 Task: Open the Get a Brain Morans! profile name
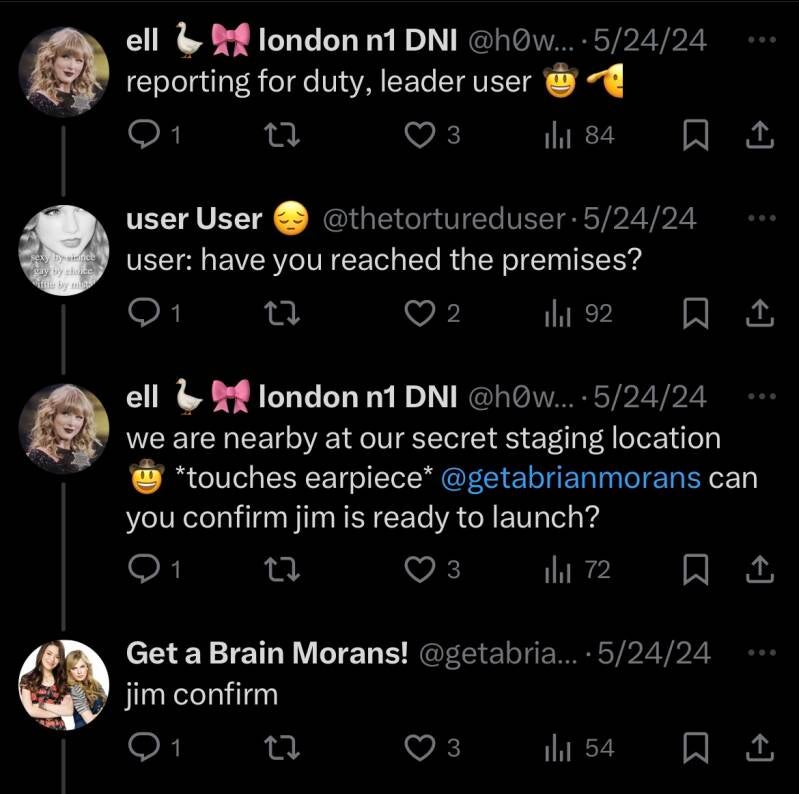pos(267,653)
